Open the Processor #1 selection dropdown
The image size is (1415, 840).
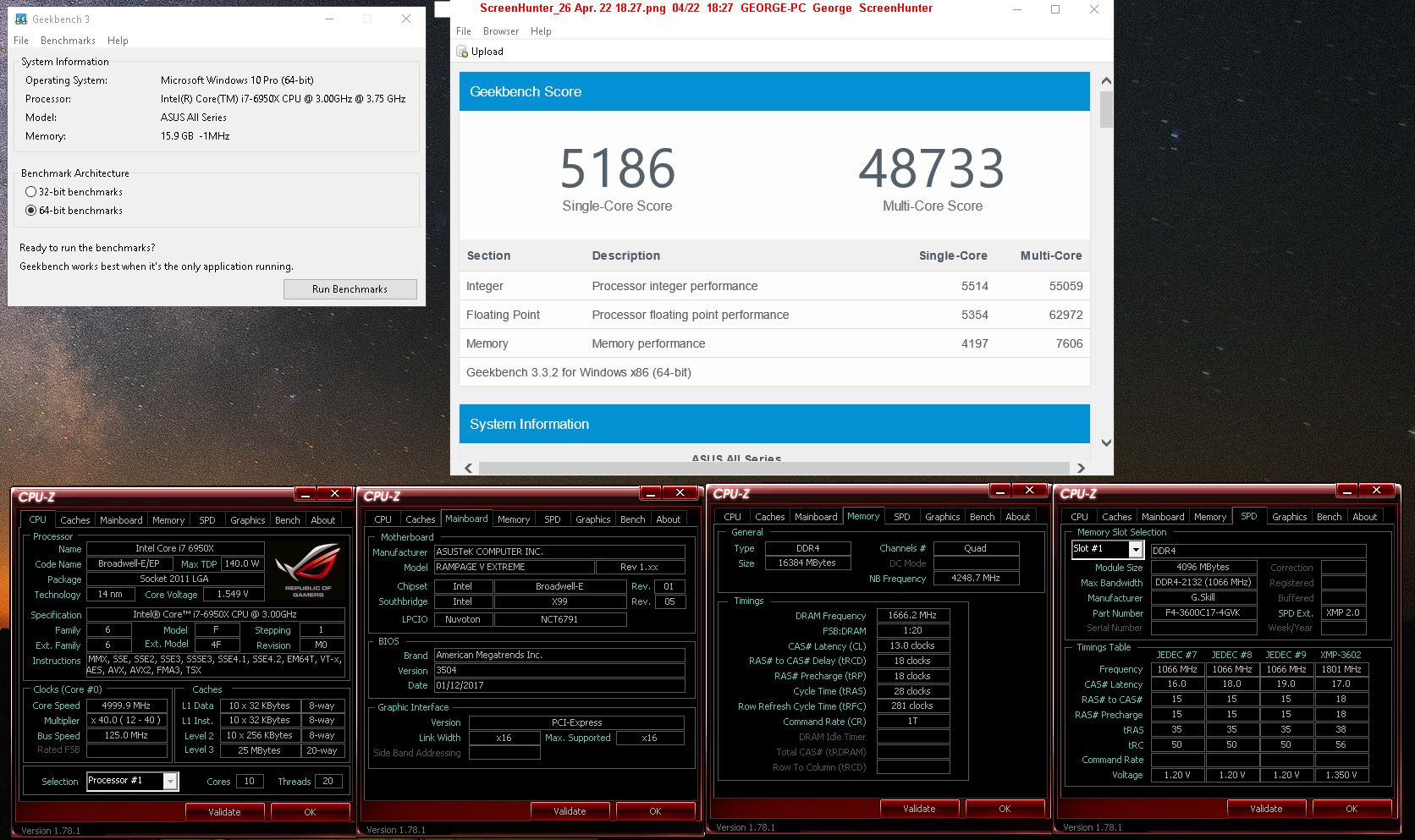click(171, 782)
